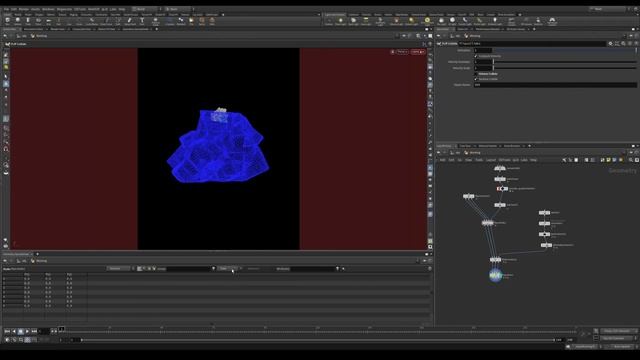Image resolution: width=640 pixels, height=360 pixels.
Task: Add a Point Light from shelf
Action: [340, 21]
